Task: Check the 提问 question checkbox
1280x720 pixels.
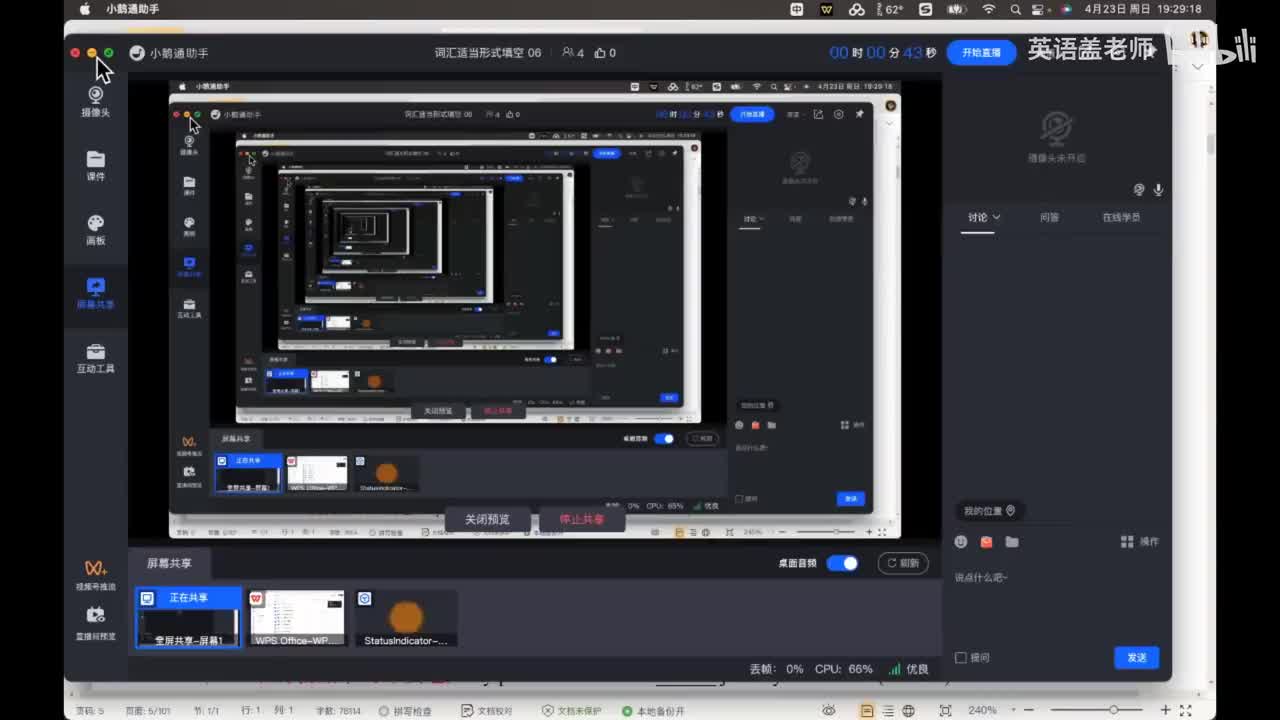Action: (961, 658)
